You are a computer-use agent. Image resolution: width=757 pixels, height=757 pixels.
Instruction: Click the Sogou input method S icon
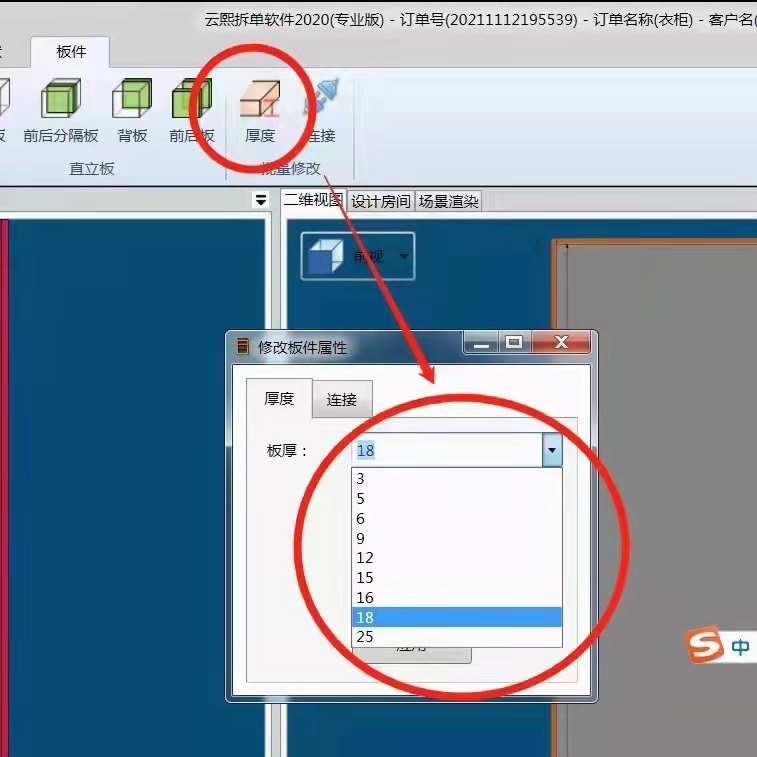tap(705, 646)
